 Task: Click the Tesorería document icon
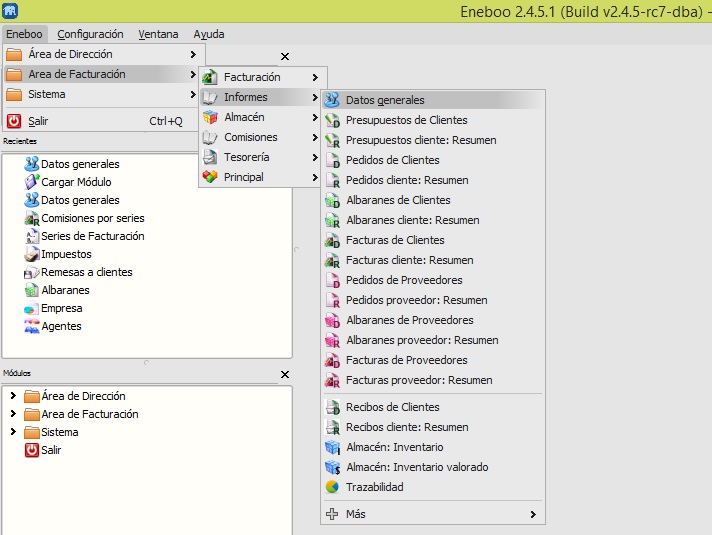210,157
